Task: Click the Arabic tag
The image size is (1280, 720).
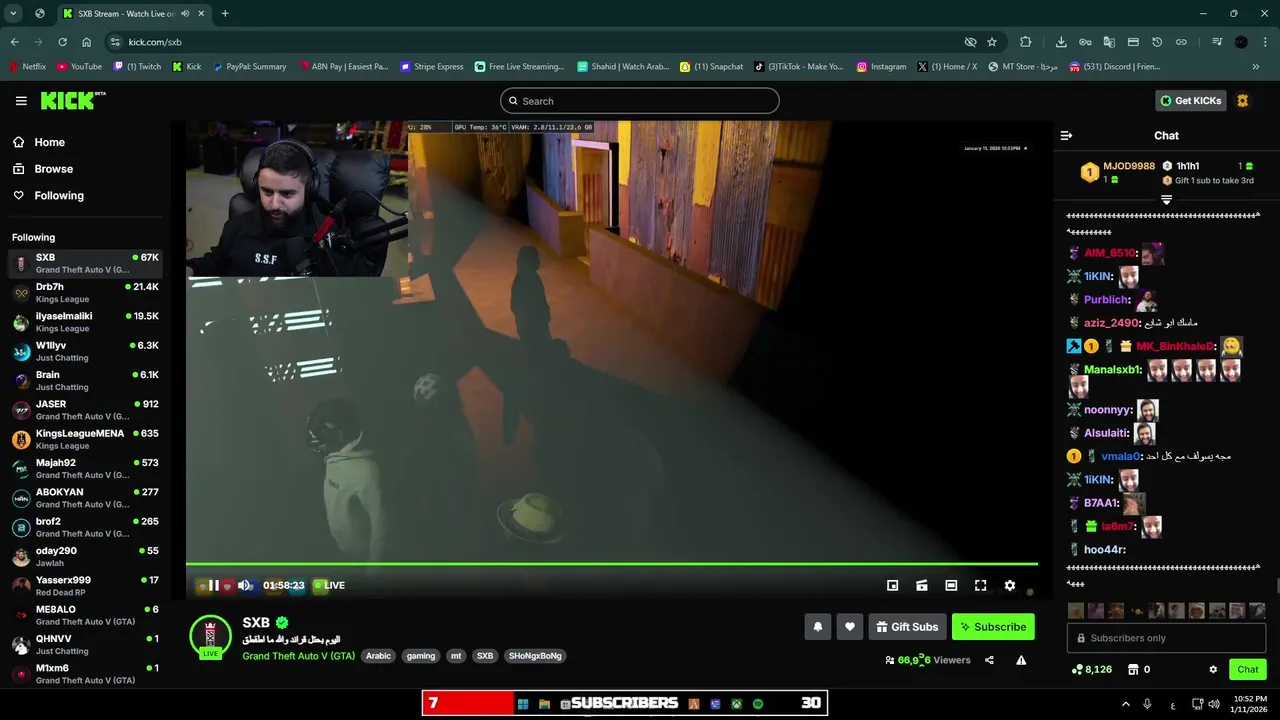Action: pos(378,656)
